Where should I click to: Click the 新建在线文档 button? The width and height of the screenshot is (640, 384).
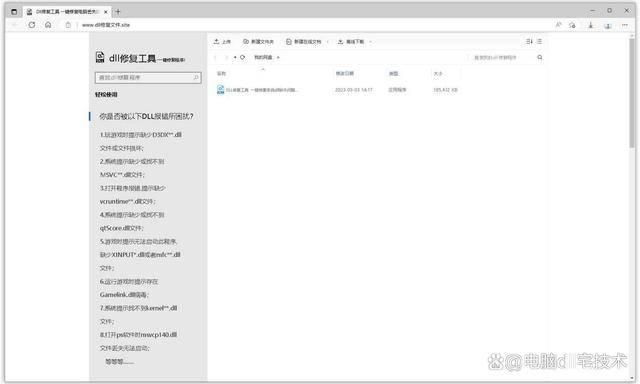click(x=304, y=42)
